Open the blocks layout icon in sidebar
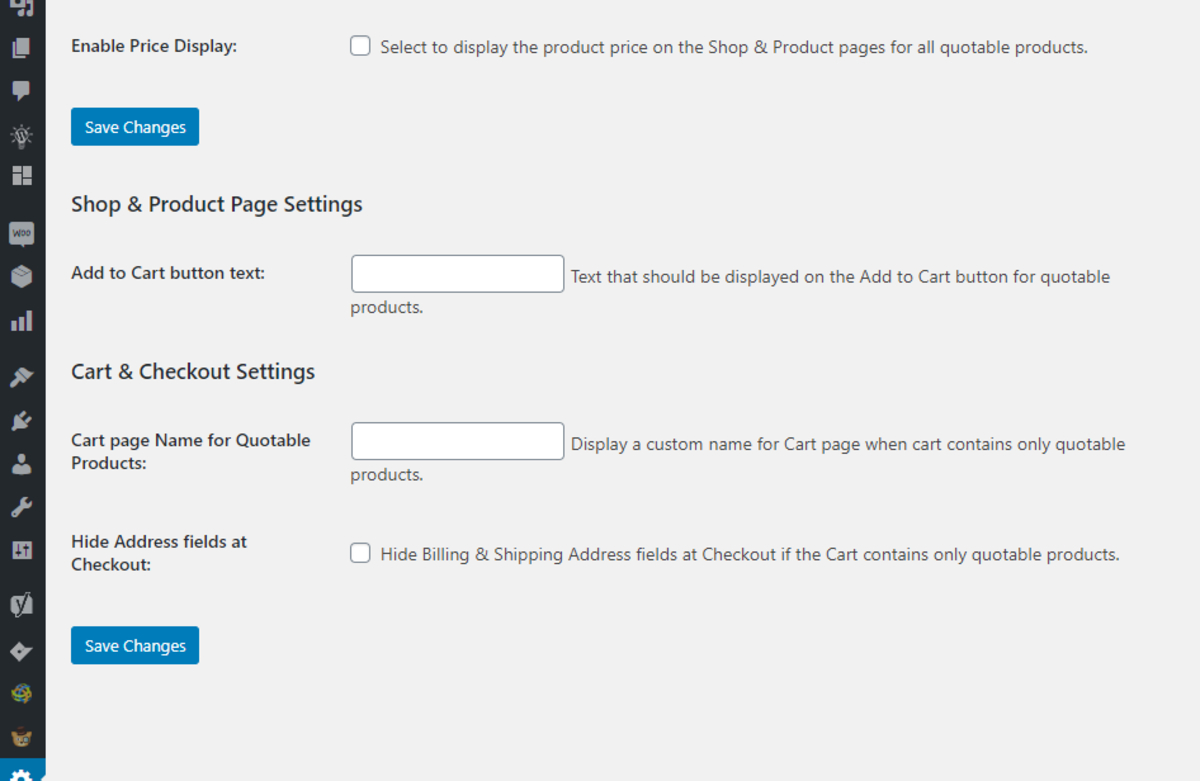The image size is (1200, 781). [x=21, y=177]
